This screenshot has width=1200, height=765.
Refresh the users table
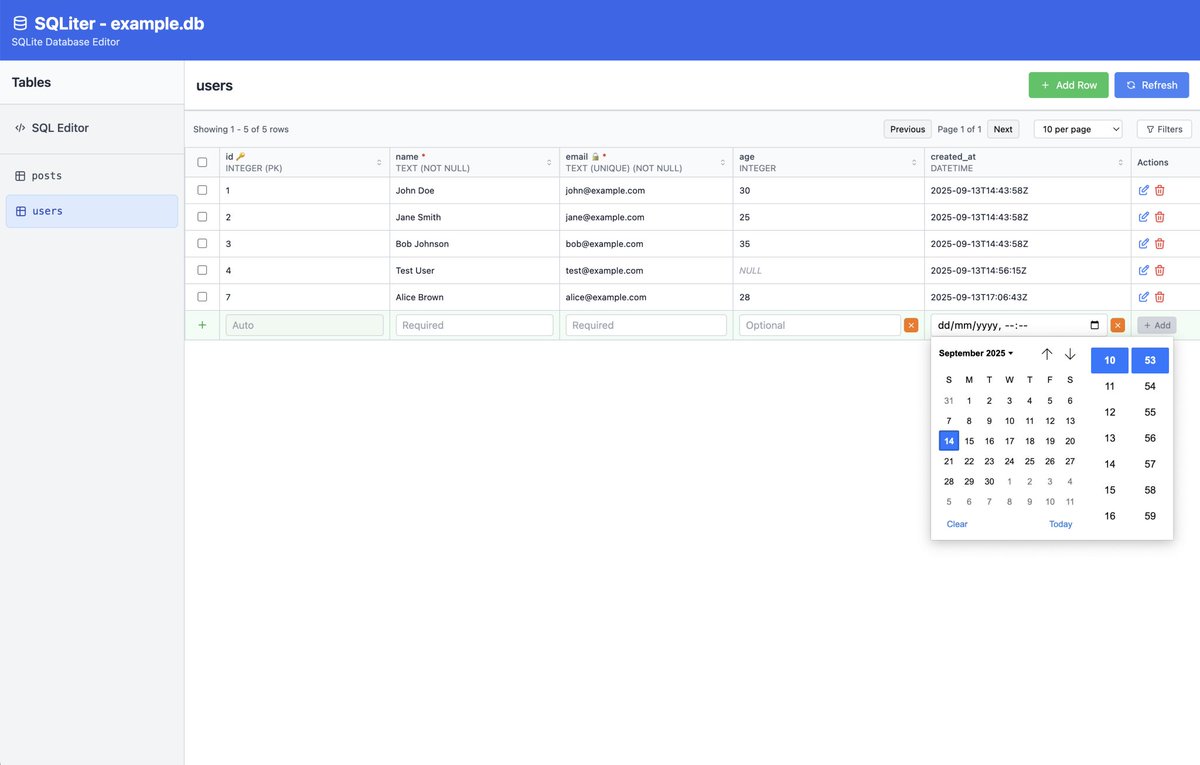coord(1152,85)
